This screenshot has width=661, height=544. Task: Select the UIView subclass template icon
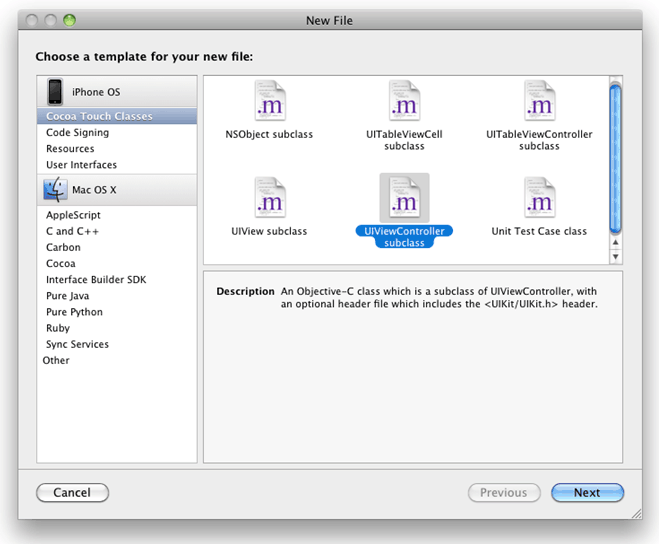270,198
